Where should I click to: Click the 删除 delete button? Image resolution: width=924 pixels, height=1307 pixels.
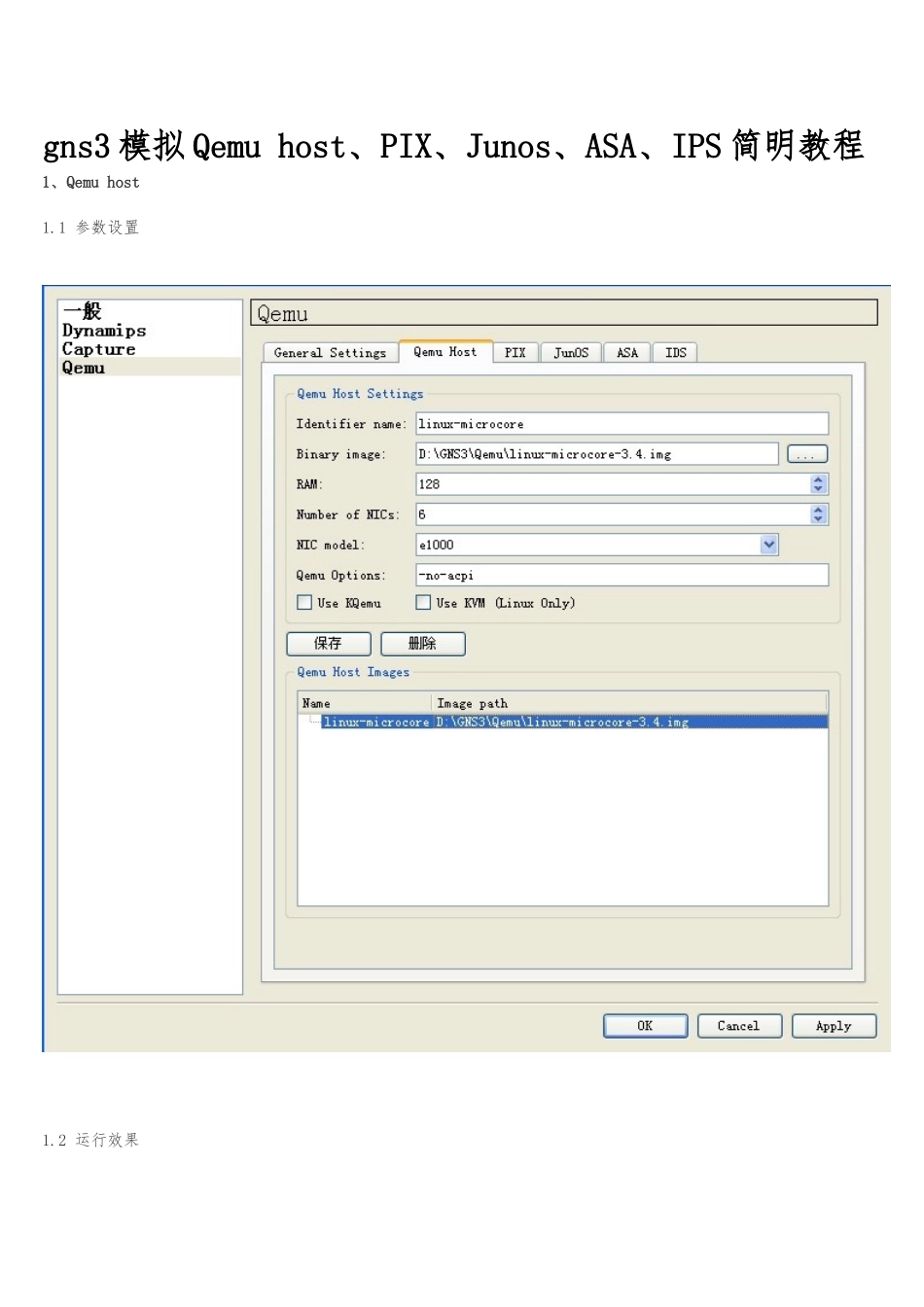[x=423, y=644]
